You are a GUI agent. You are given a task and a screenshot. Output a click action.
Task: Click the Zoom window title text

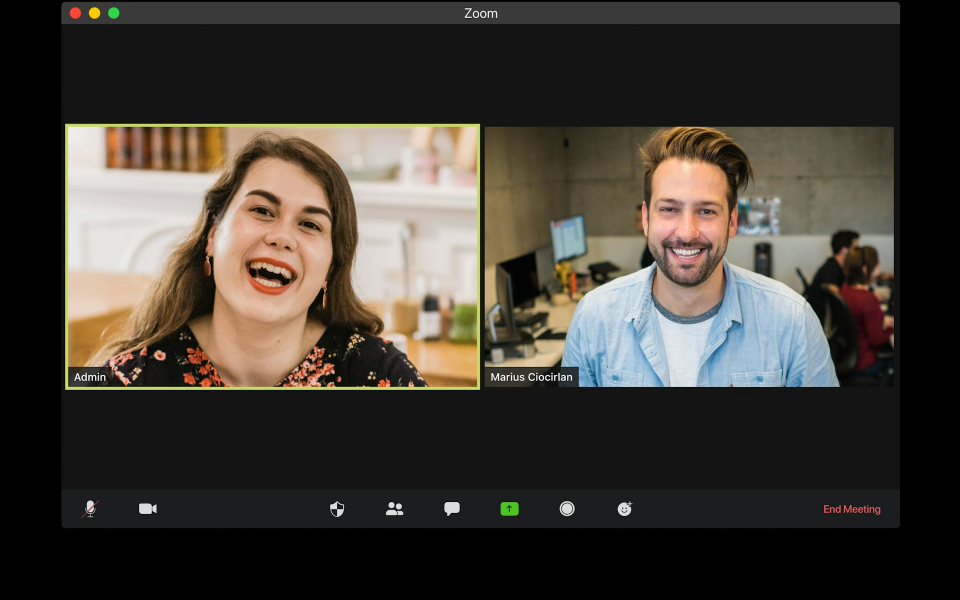tap(480, 13)
